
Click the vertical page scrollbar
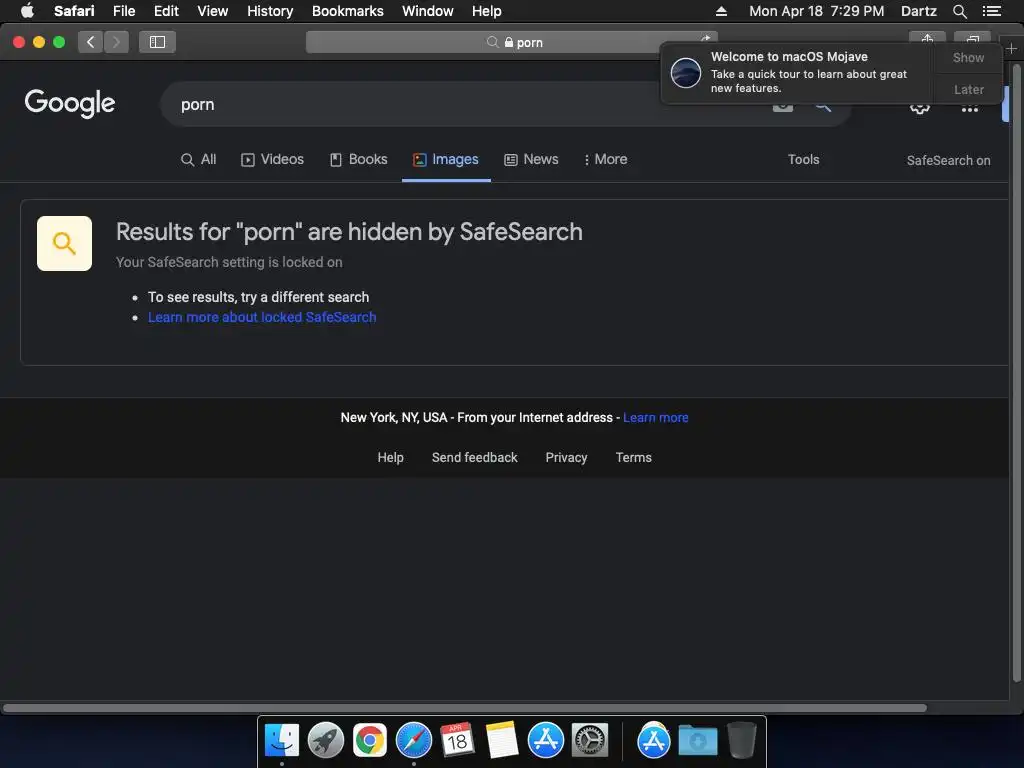1016,372
